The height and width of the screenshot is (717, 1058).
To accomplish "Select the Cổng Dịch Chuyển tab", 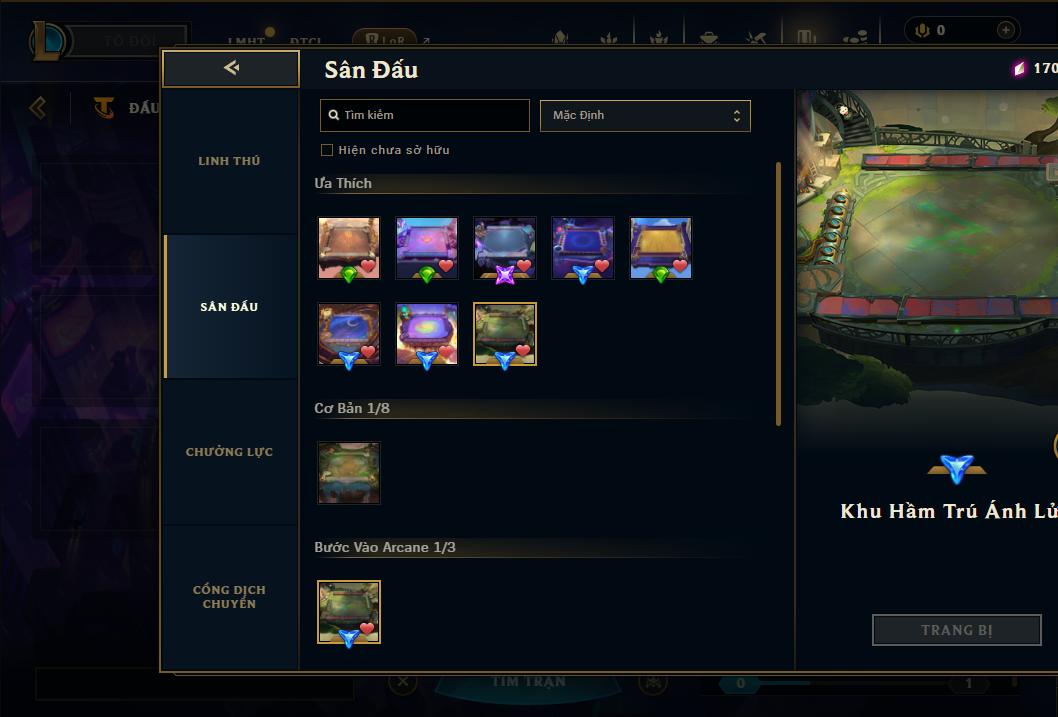I will [229, 597].
